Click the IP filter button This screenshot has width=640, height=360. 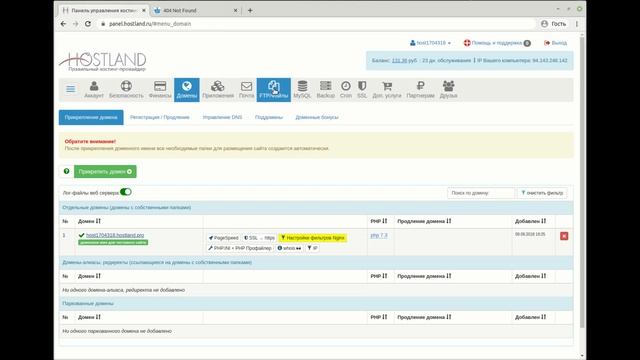pos(312,248)
